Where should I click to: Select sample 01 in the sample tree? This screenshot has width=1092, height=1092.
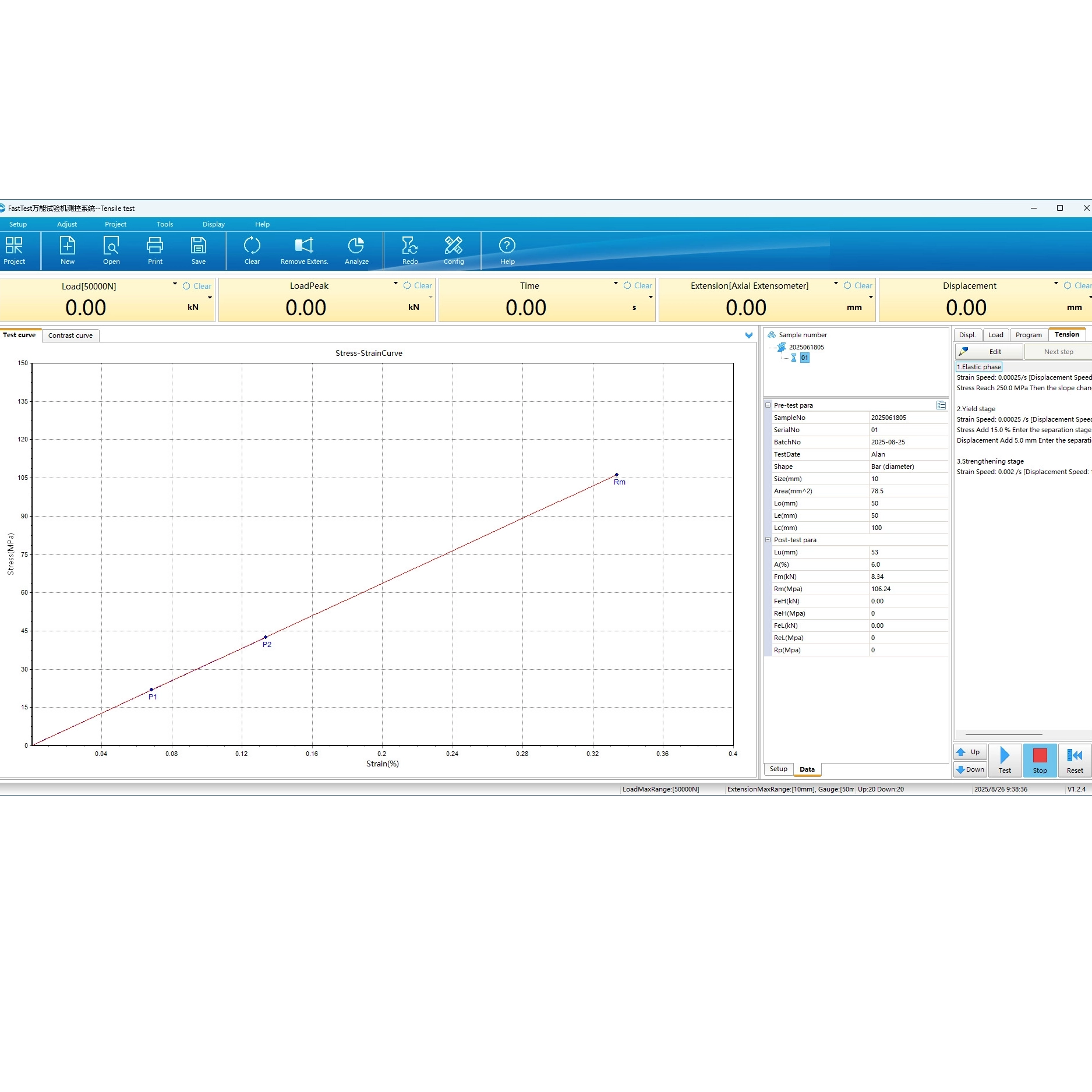point(804,358)
